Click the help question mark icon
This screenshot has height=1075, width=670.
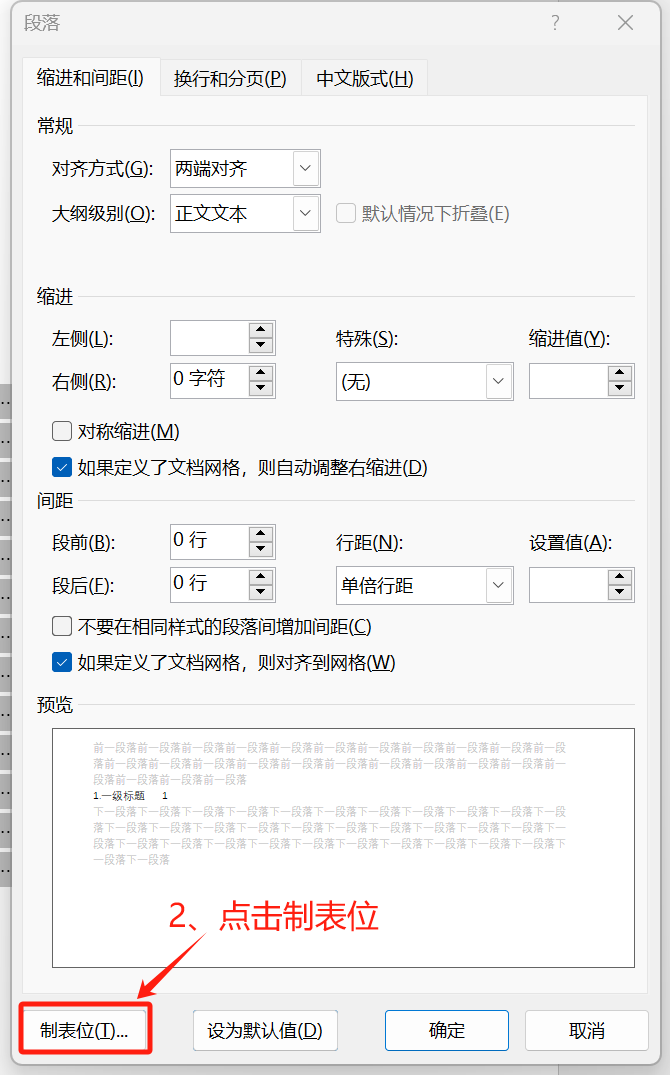(555, 23)
